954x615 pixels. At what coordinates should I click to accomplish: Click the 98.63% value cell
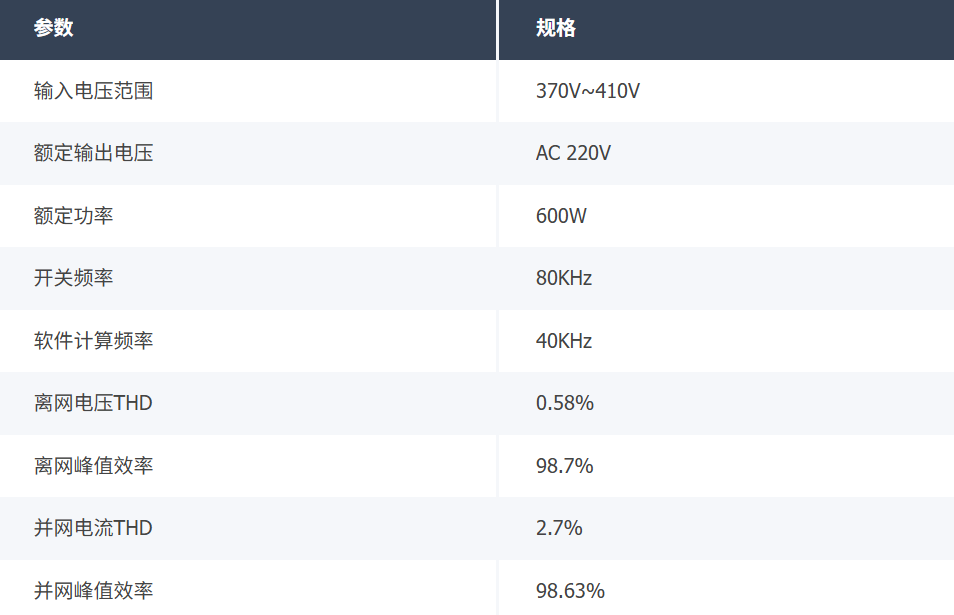point(570,591)
